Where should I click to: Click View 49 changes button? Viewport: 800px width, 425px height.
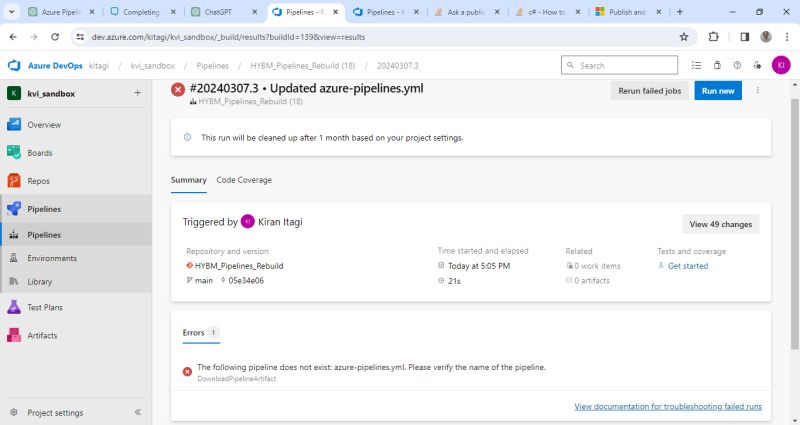point(720,224)
